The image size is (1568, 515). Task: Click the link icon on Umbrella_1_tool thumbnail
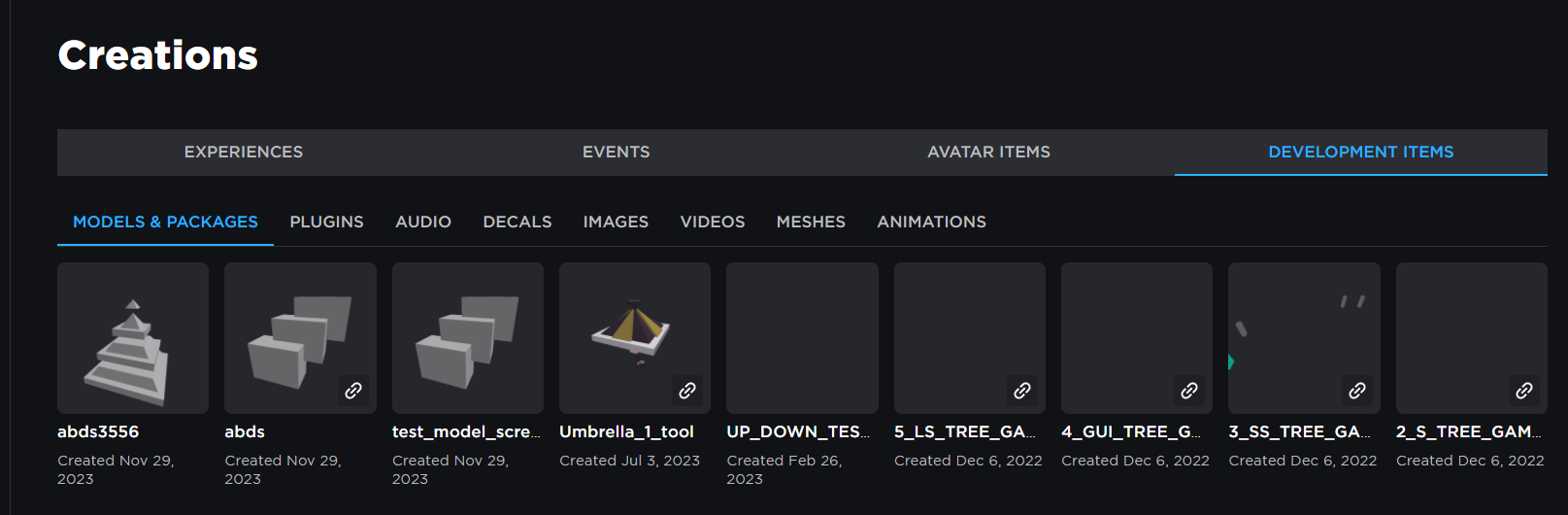(x=687, y=391)
